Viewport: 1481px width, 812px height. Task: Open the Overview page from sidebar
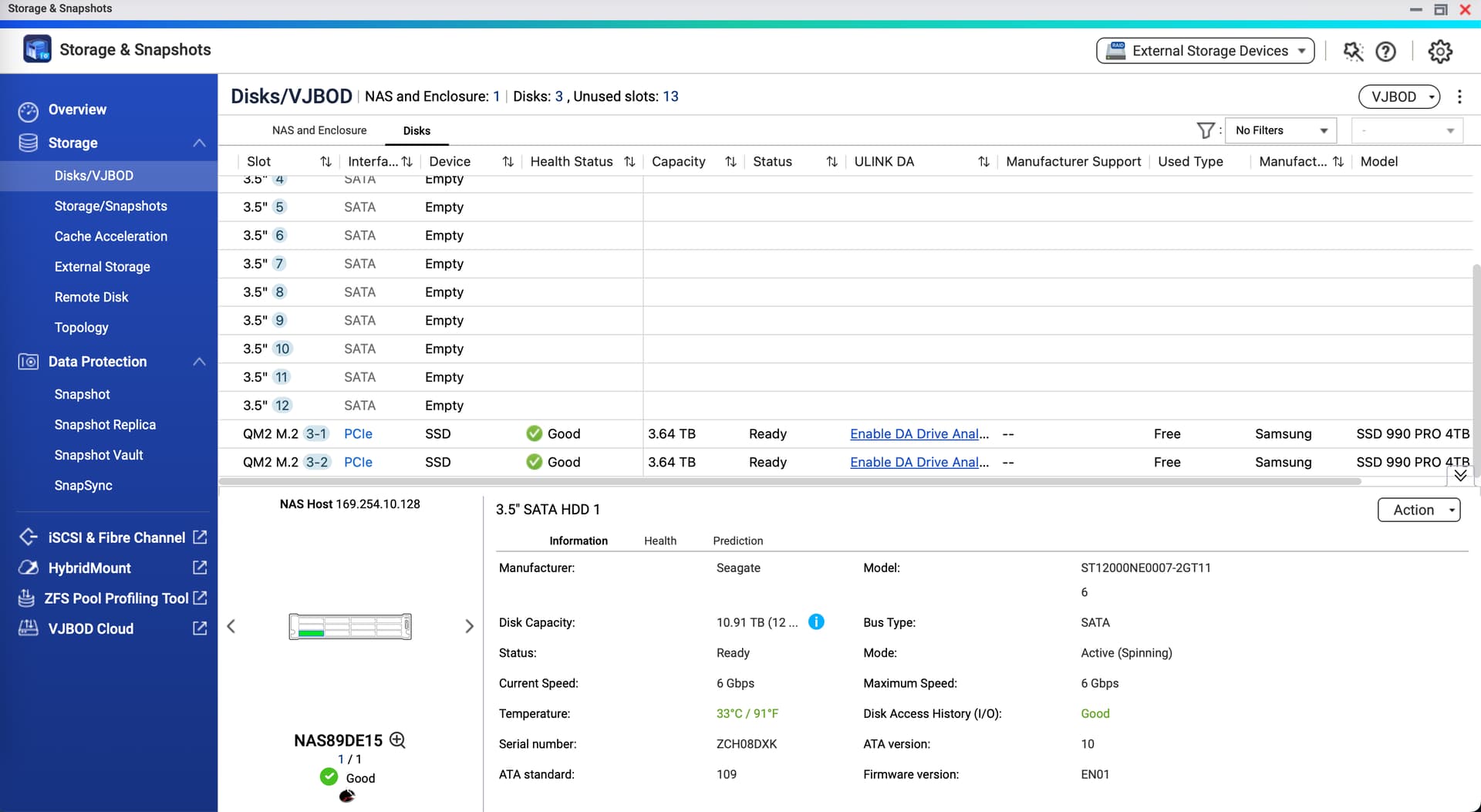point(77,110)
